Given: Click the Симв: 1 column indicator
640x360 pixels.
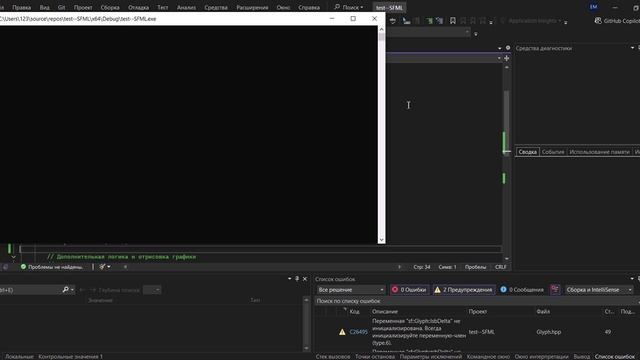Looking at the screenshot, I should 447,267.
